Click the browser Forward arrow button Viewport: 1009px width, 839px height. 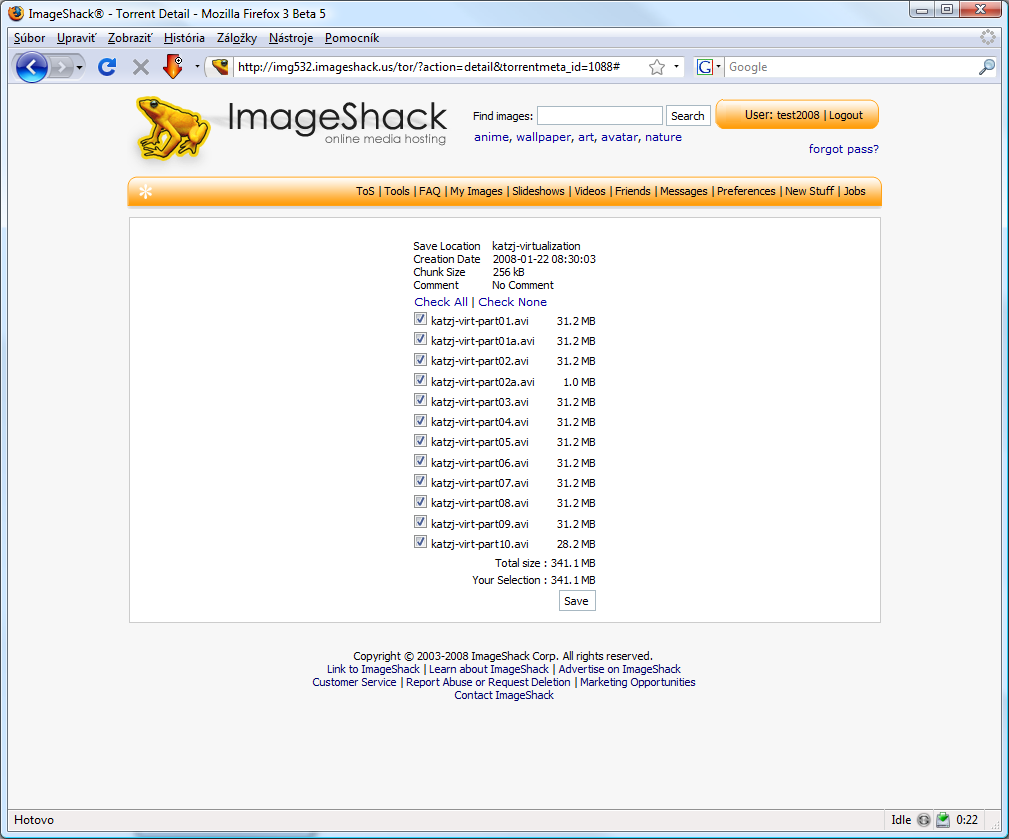pyautogui.click(x=60, y=67)
